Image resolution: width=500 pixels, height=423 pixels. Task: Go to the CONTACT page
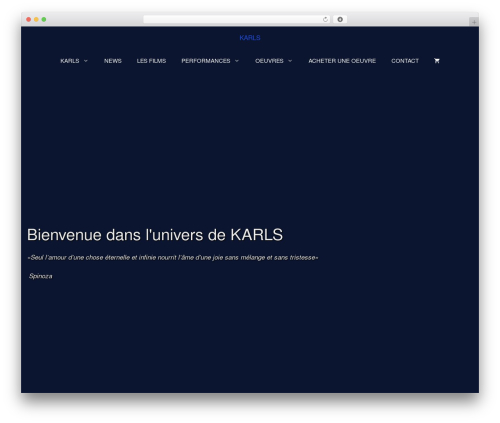(405, 61)
